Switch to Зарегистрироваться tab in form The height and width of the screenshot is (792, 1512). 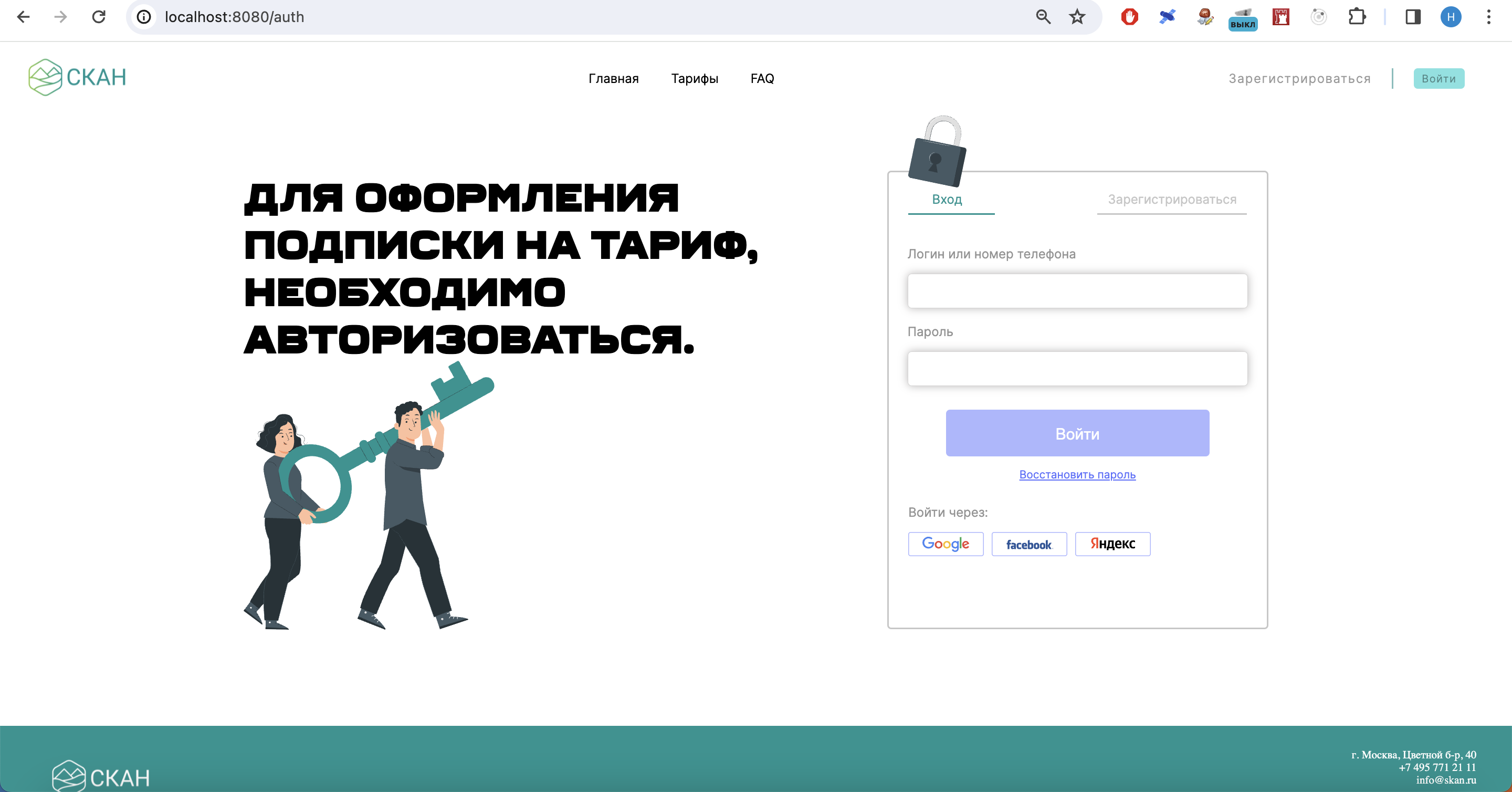coord(1172,200)
